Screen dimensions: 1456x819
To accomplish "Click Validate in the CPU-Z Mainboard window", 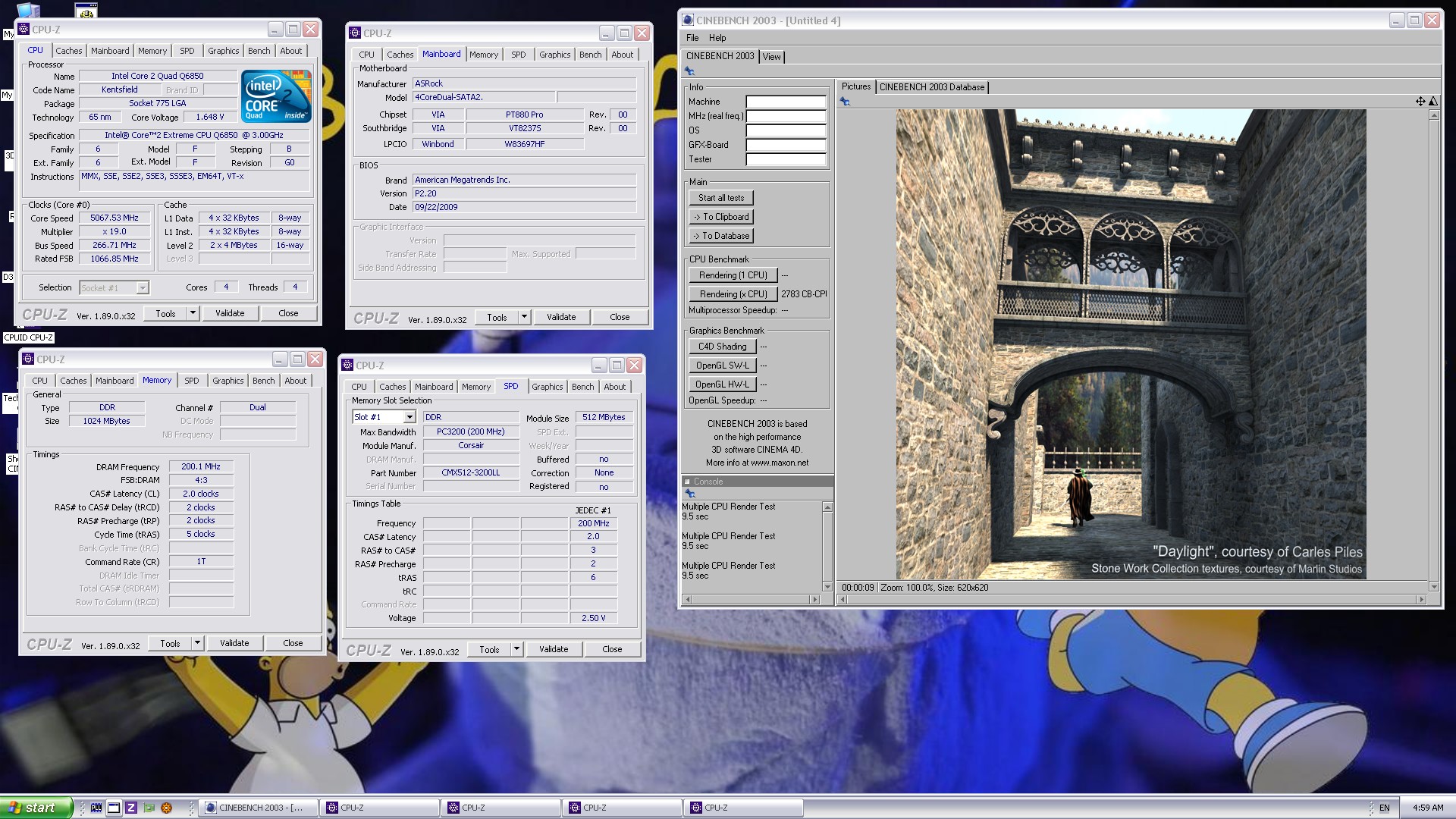I will coord(561,317).
